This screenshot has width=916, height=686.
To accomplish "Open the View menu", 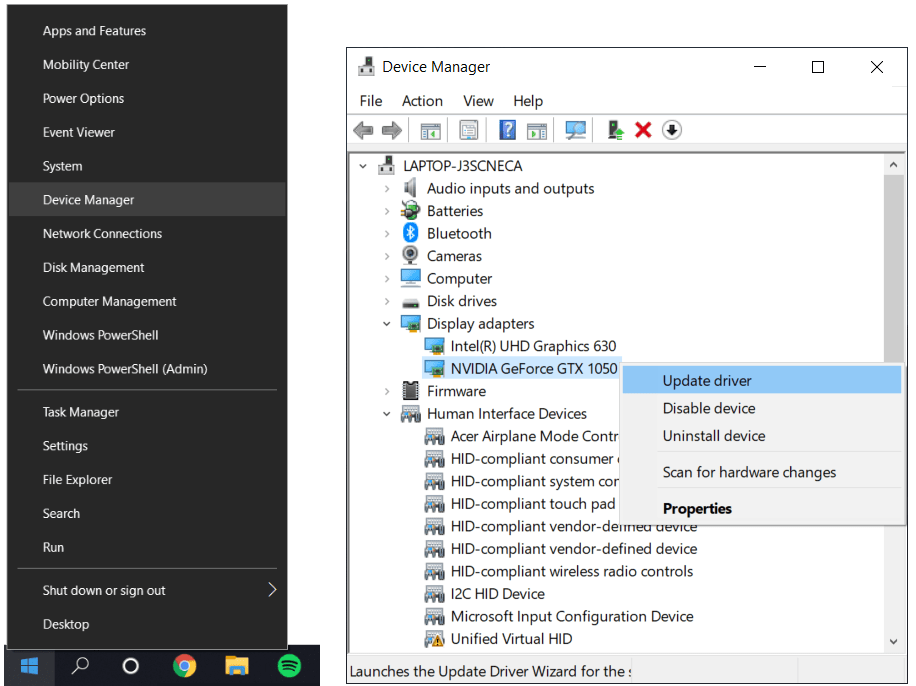I will point(478,101).
